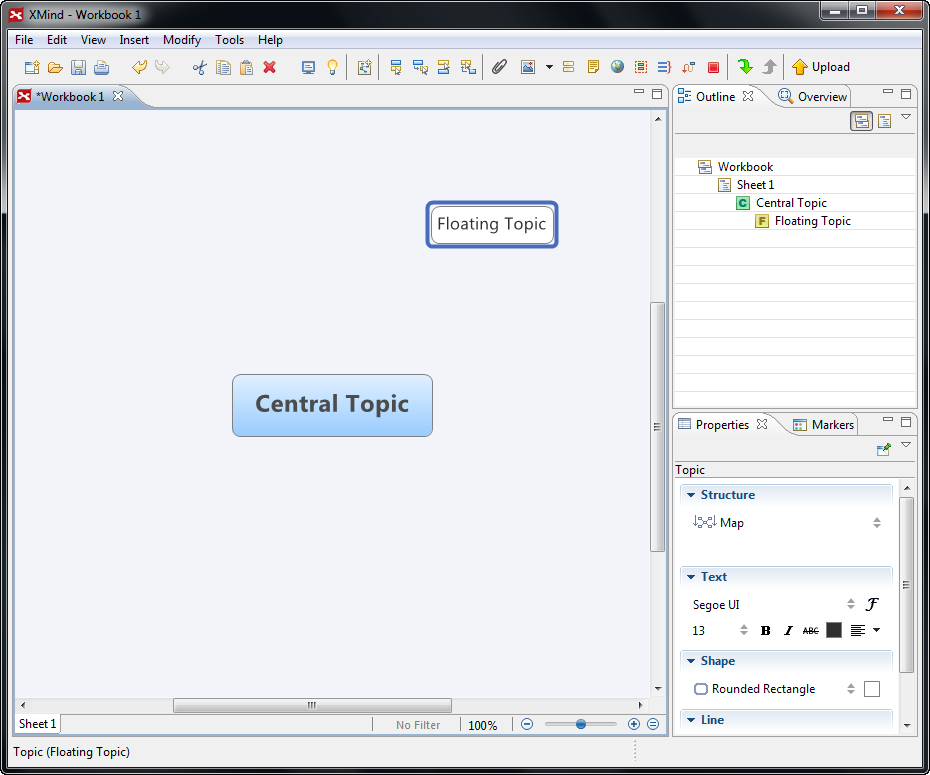The image size is (930, 775).
Task: Click the open folder toolbar icon
Action: pos(55,67)
